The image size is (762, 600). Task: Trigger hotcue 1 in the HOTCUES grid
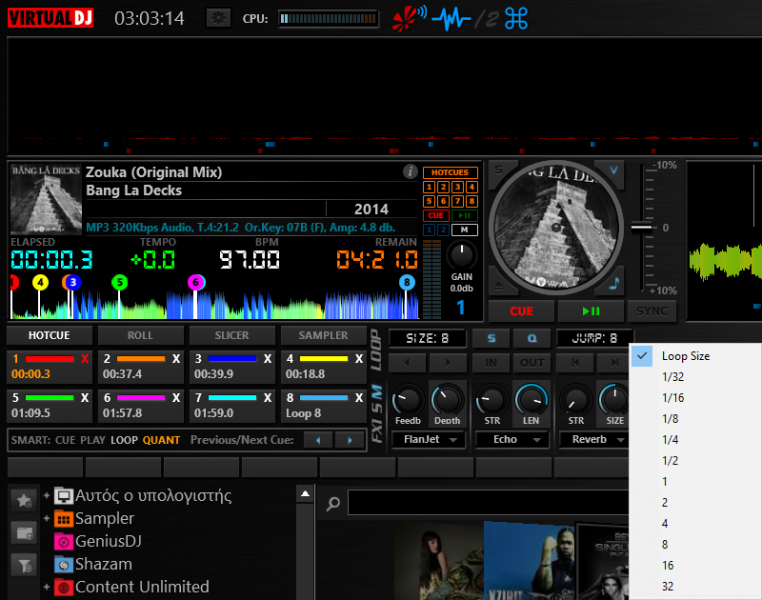coord(429,187)
